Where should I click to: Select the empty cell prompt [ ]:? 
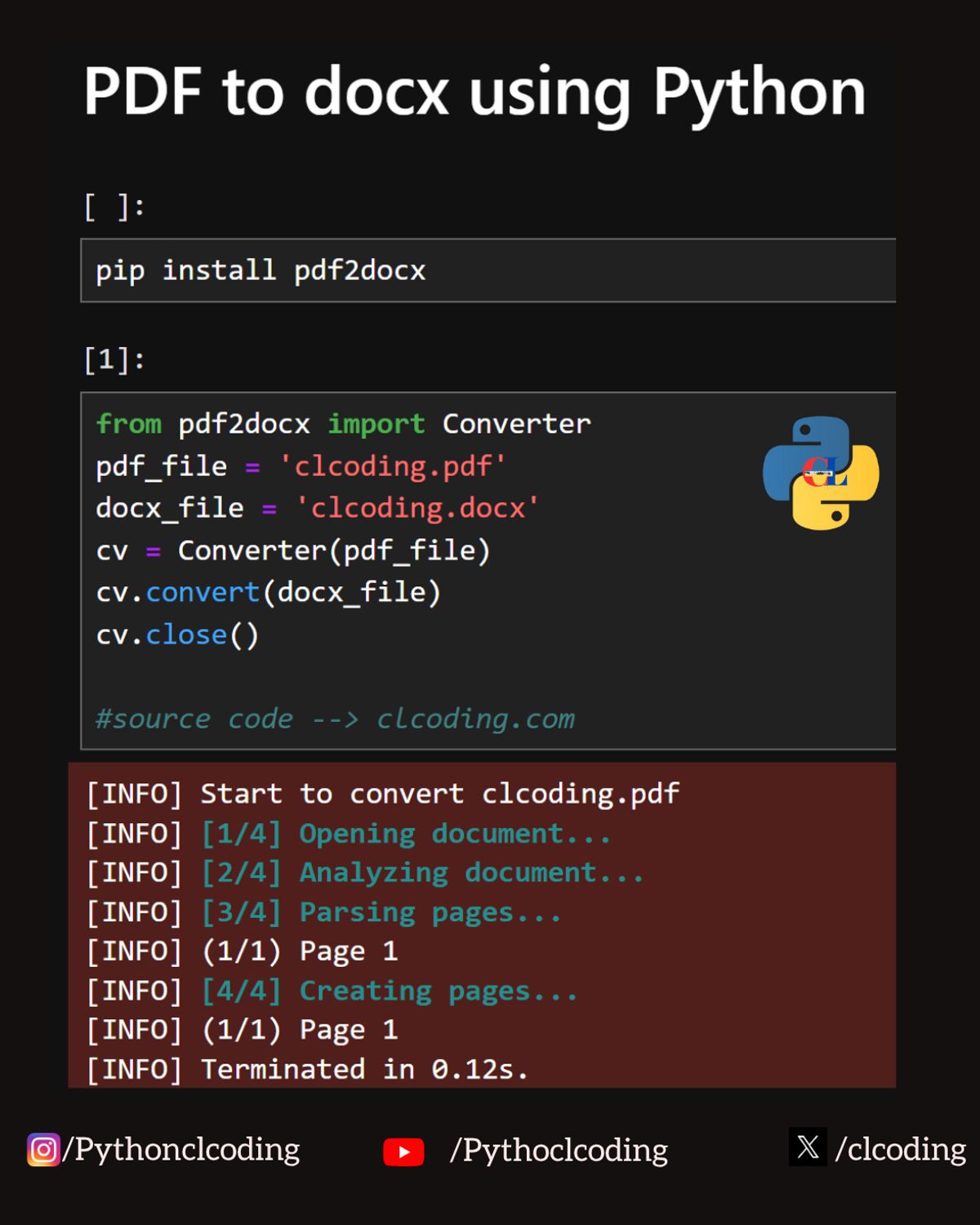112,205
